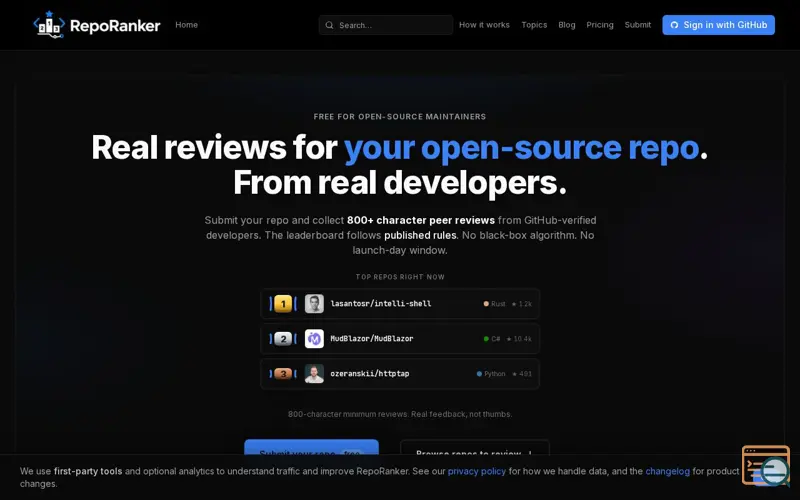Click the published rules text

(x=420, y=235)
